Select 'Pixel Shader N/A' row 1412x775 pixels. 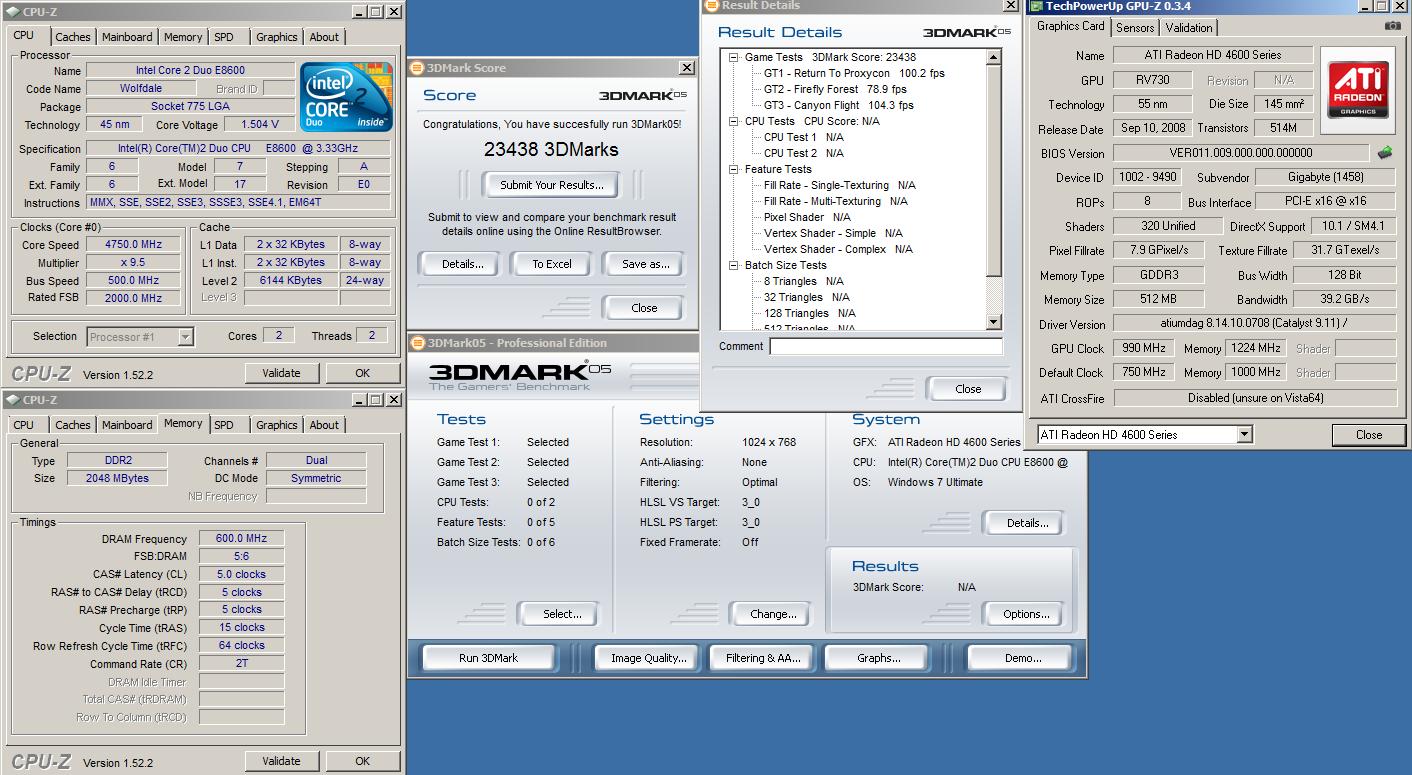tap(807, 217)
